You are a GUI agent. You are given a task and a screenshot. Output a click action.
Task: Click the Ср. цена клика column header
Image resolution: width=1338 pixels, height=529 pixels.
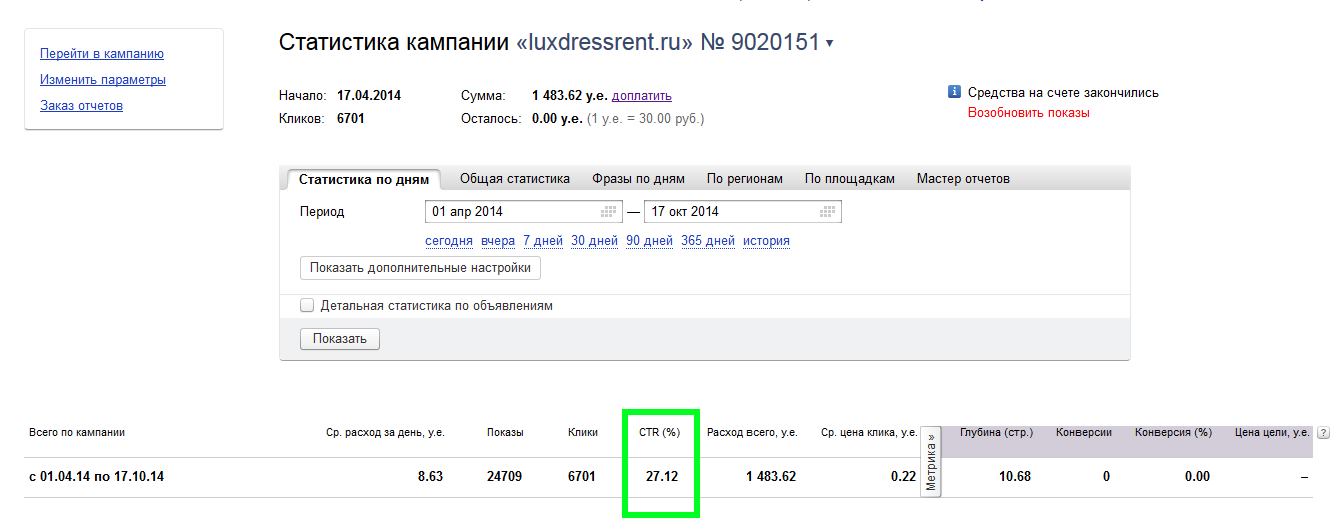(869, 433)
